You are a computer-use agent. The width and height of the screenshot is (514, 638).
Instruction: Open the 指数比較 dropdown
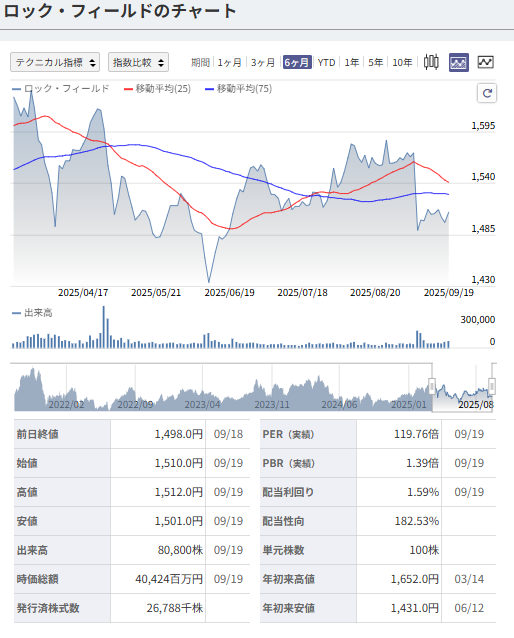tap(138, 62)
